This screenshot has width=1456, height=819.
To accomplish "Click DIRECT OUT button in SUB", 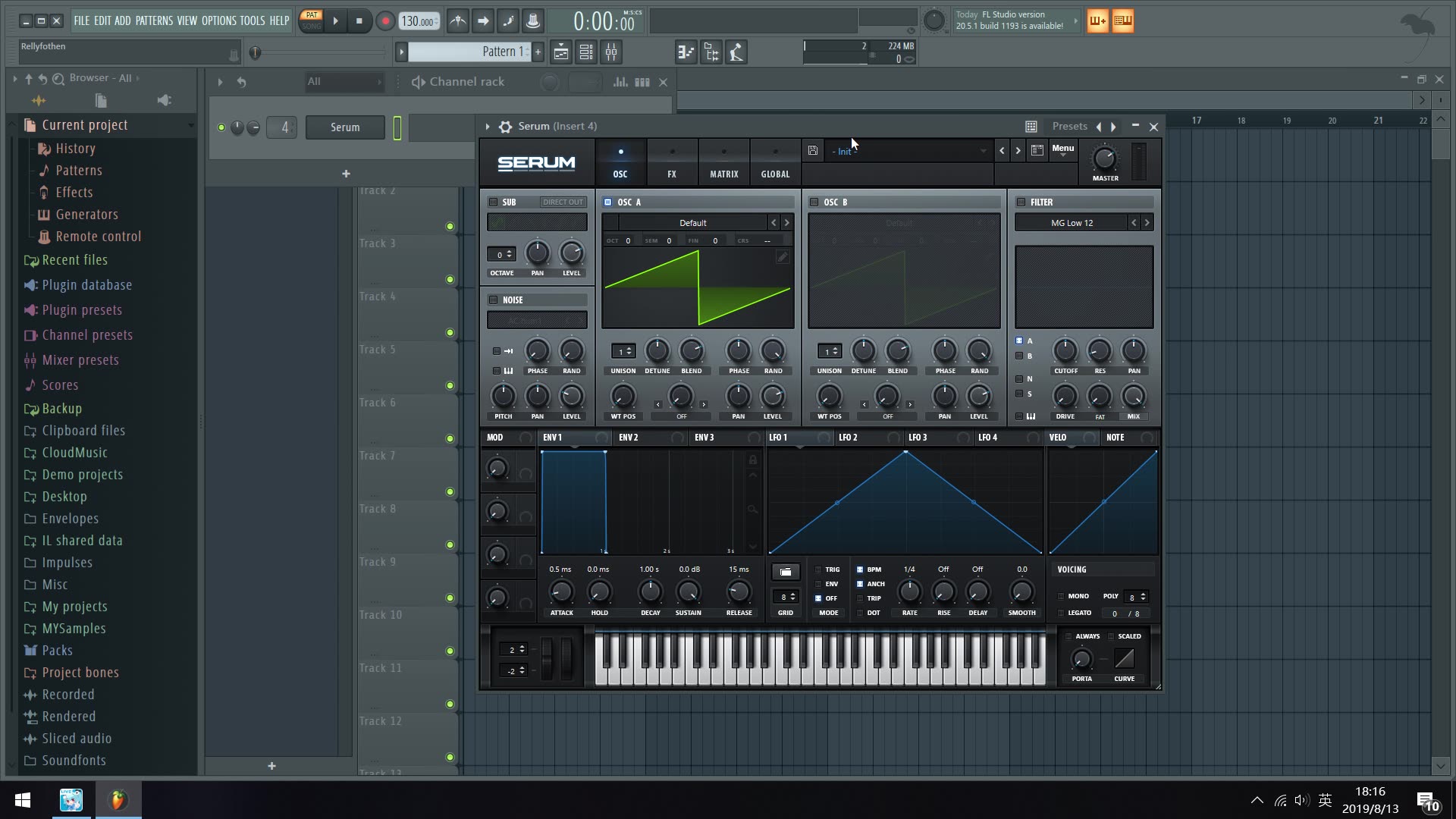I will point(563,202).
